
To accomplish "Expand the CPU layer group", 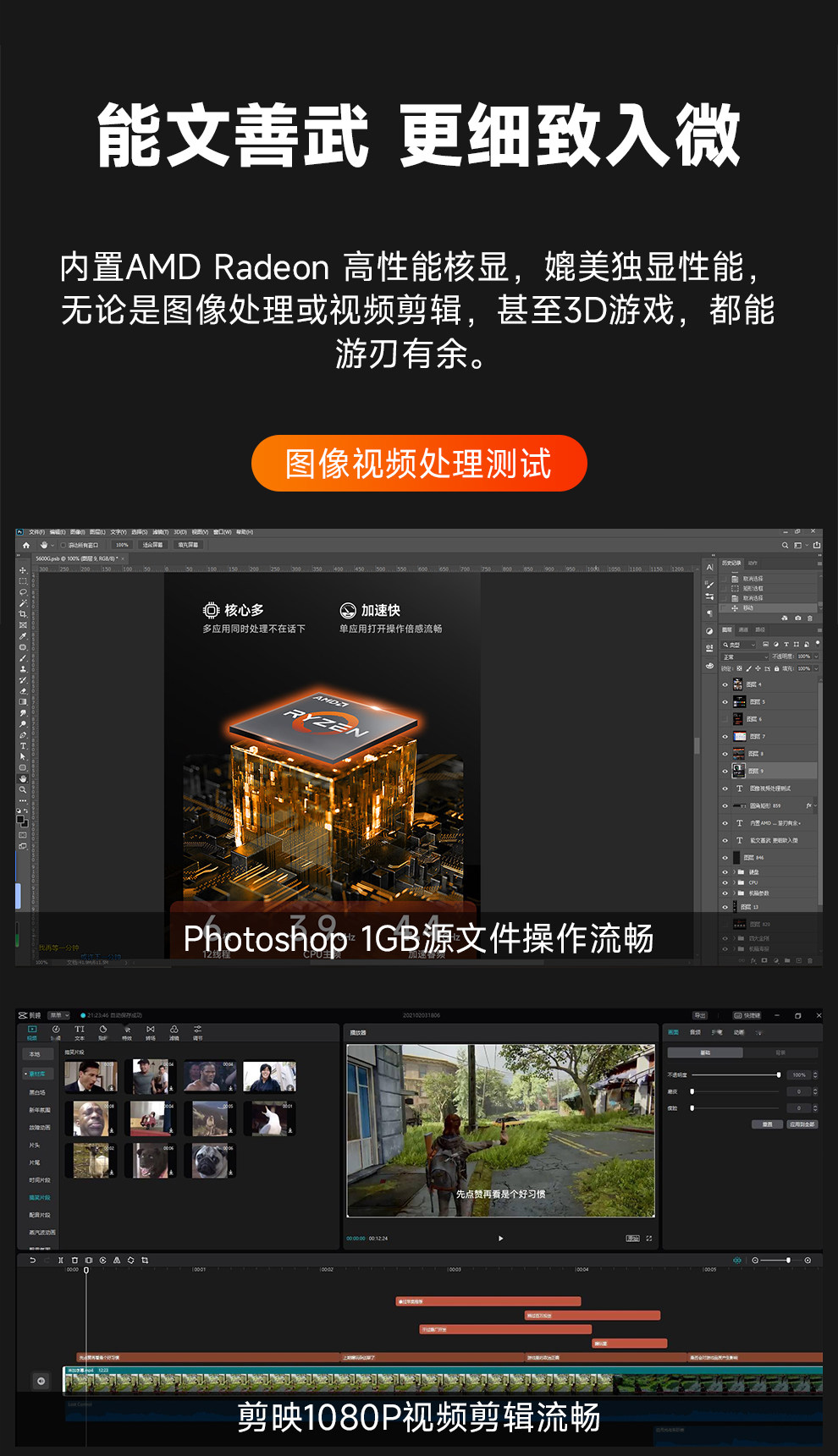I will (734, 882).
